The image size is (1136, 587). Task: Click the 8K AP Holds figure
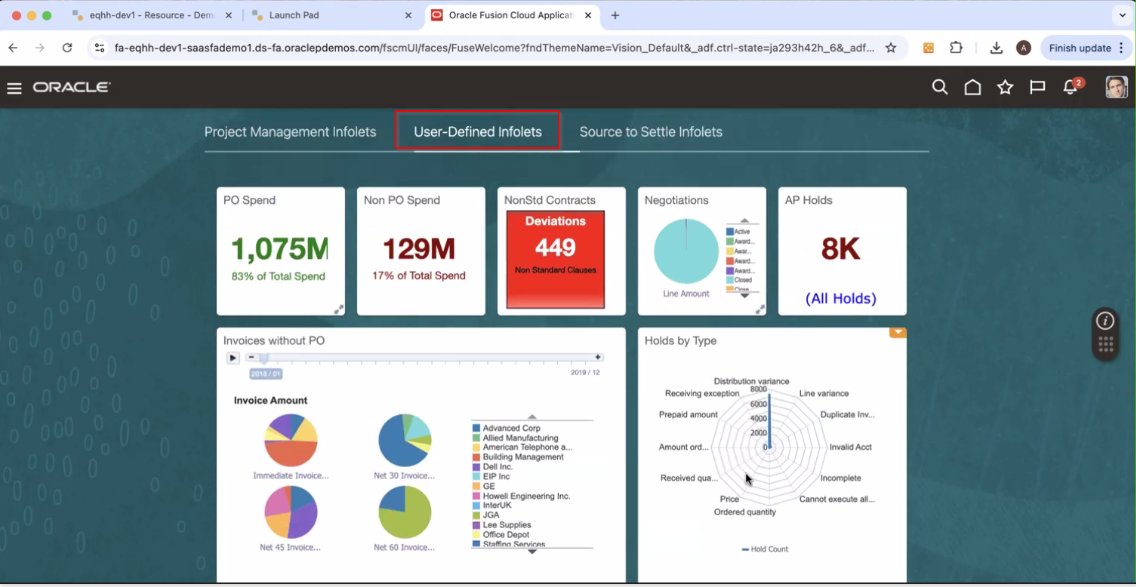click(840, 249)
